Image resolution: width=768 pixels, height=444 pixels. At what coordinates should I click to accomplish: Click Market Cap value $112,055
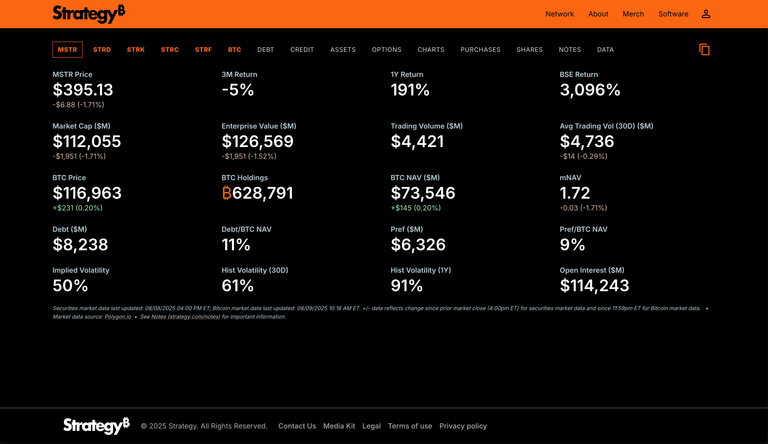click(87, 141)
